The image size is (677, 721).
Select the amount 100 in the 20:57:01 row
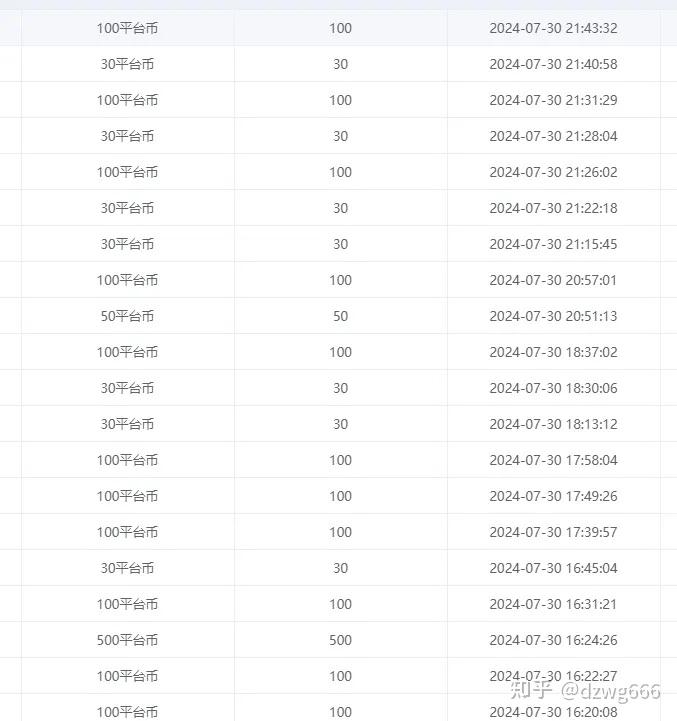pyautogui.click(x=340, y=280)
